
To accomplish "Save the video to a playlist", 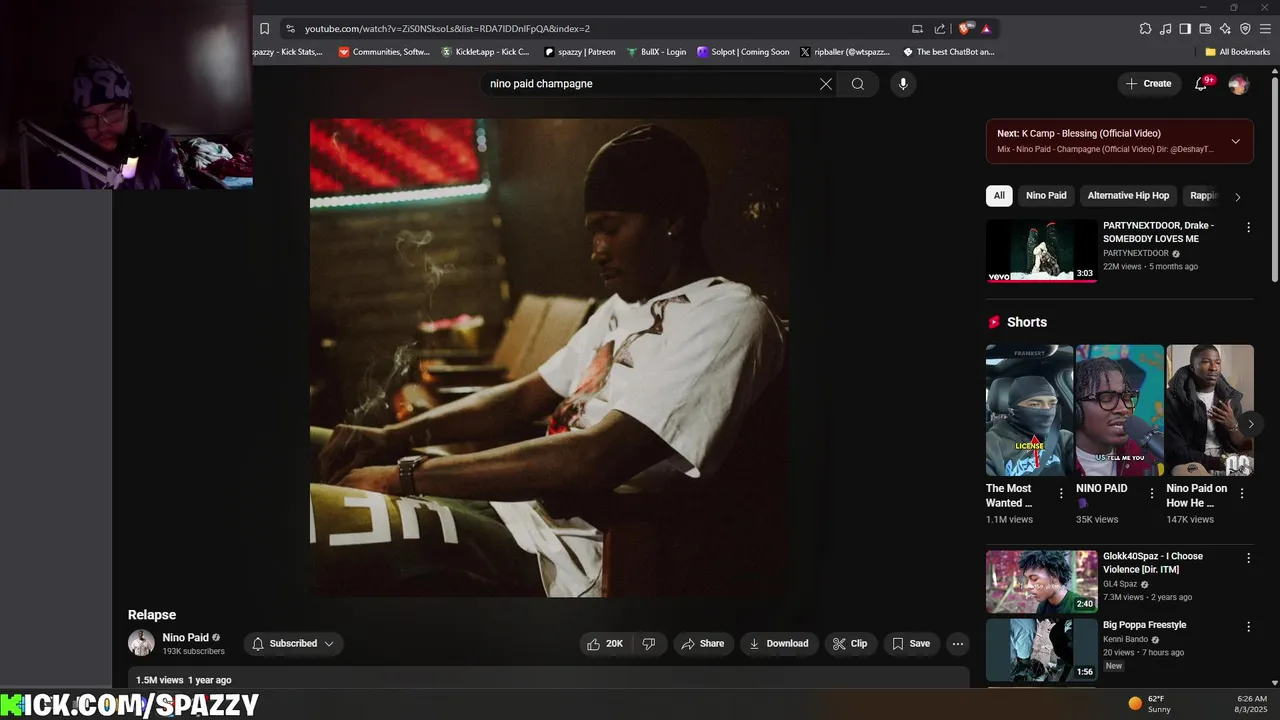I will click(911, 644).
